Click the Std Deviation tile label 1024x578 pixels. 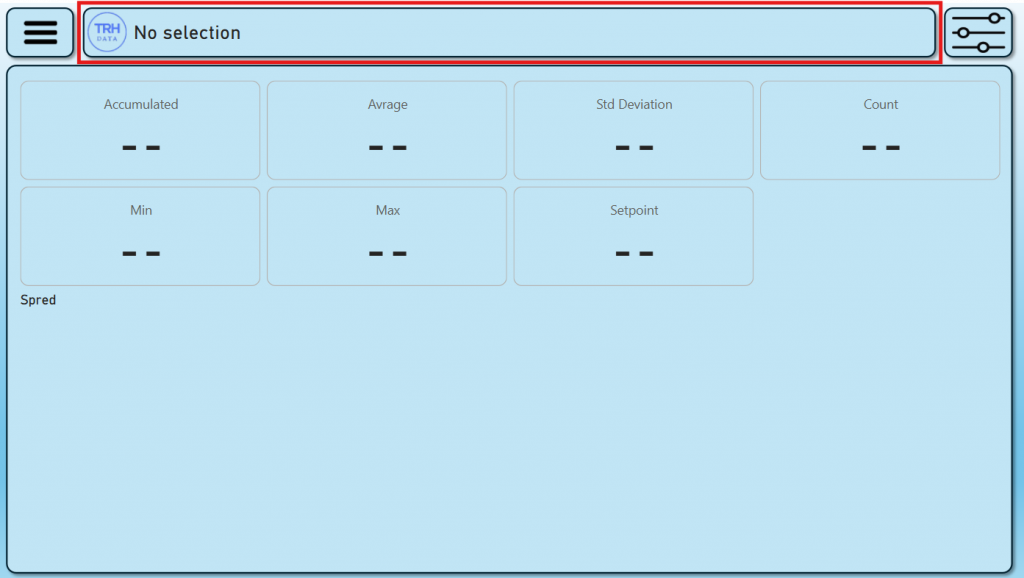click(634, 104)
